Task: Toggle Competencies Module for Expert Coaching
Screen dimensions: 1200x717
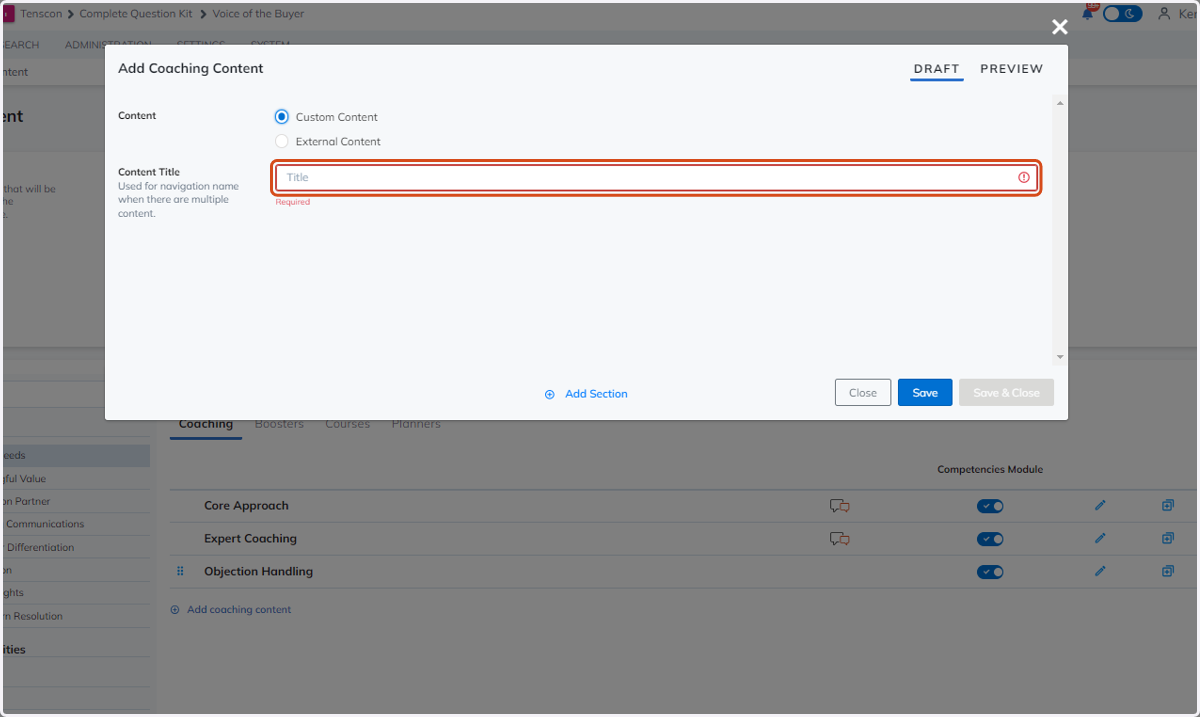Action: [990, 539]
